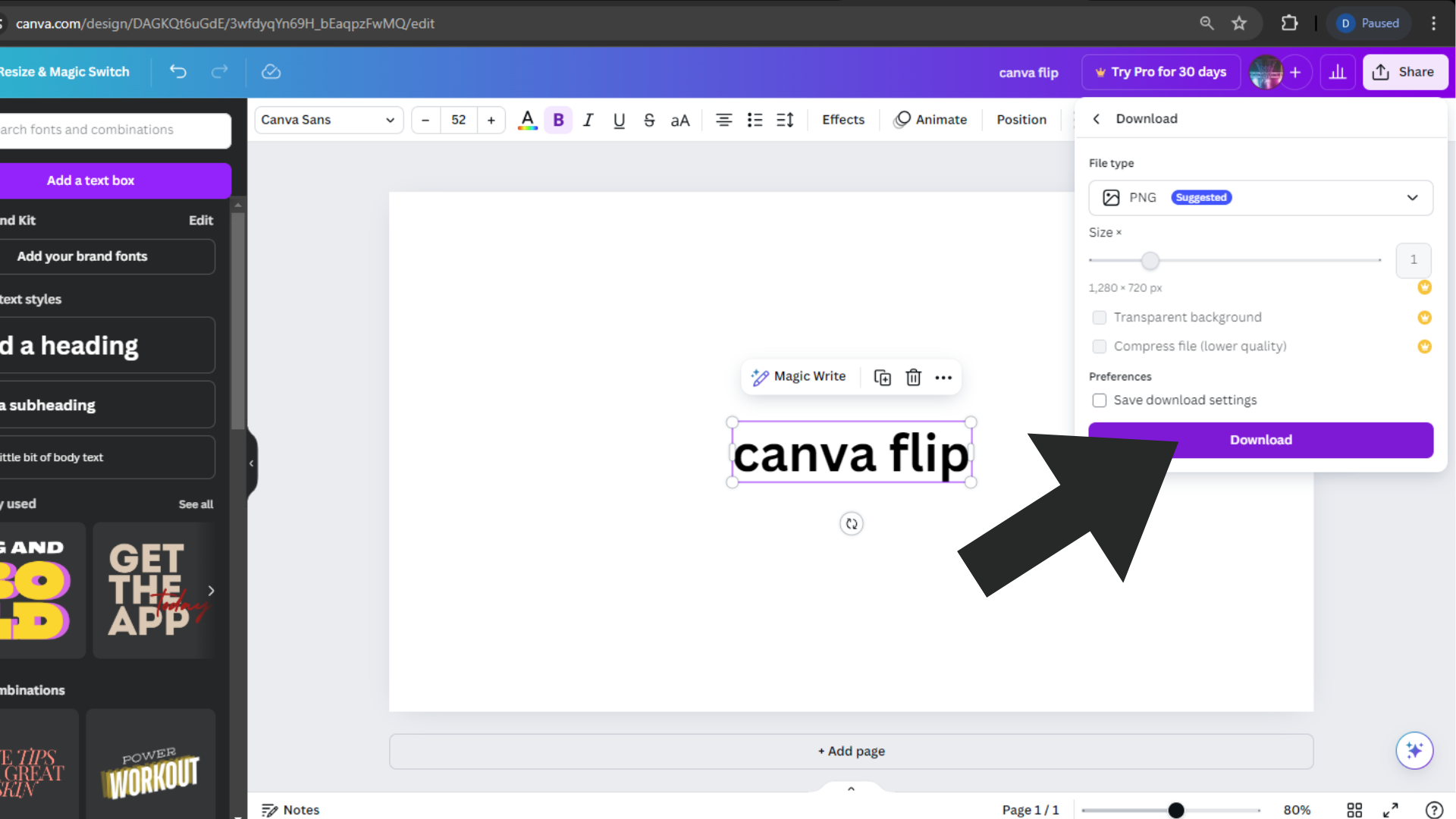Viewport: 1456px width, 819px height.
Task: Collapse the side panel
Action: [251, 463]
